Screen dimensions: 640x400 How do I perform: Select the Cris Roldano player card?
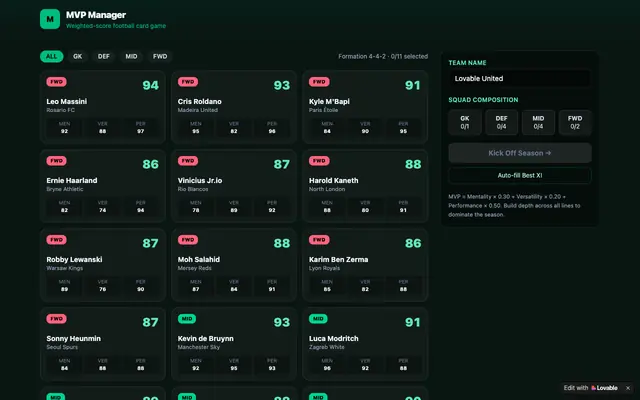234,107
